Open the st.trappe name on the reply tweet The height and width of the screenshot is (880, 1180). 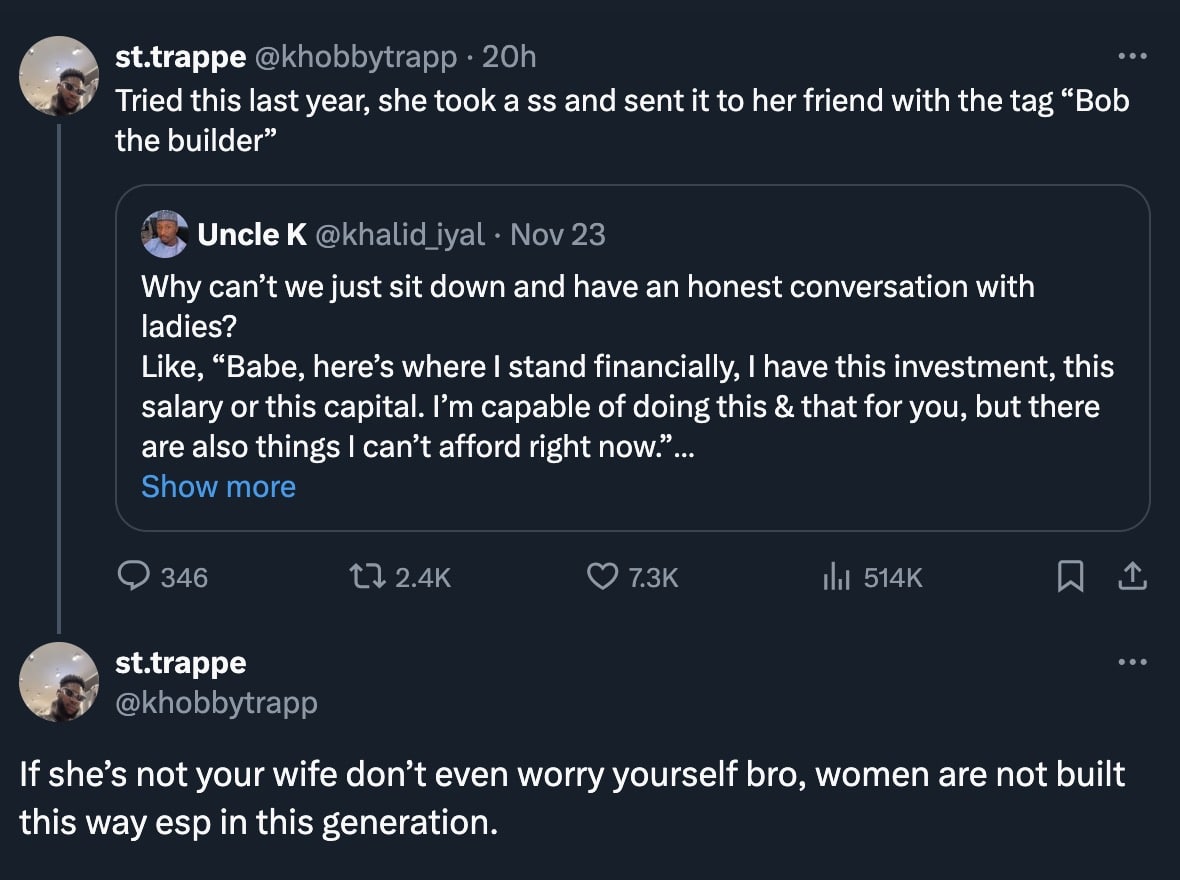(x=181, y=662)
